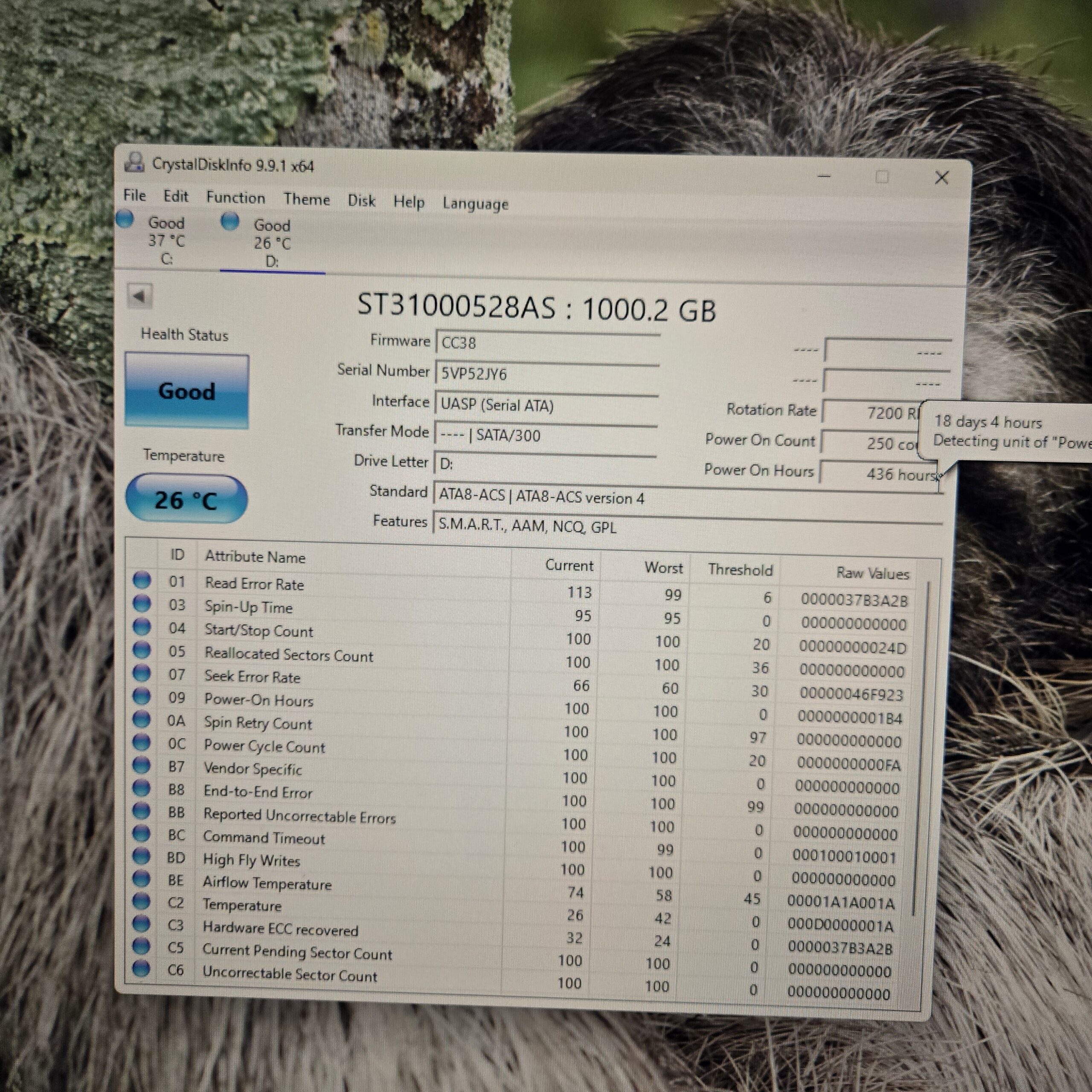This screenshot has width=1092, height=1092.
Task: Select the C: drive status orb
Action: (x=125, y=219)
